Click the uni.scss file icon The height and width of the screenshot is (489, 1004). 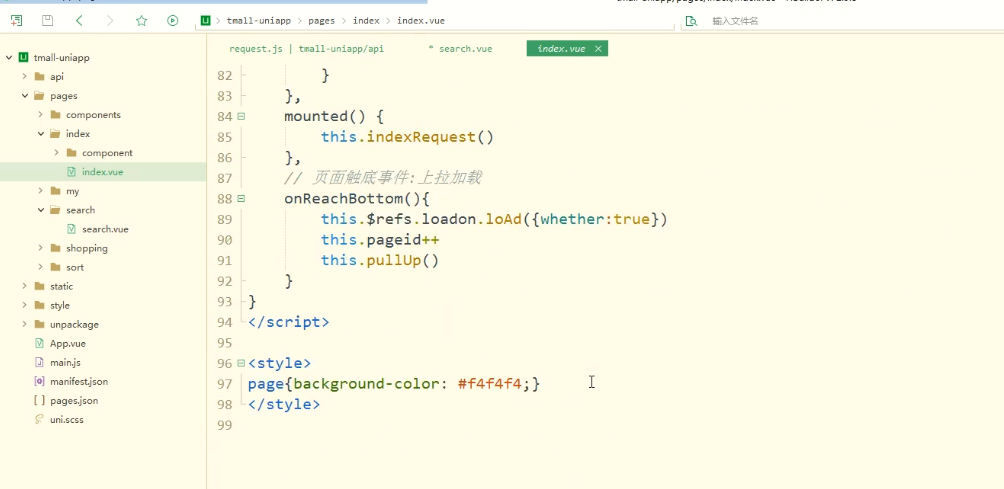[x=39, y=420]
